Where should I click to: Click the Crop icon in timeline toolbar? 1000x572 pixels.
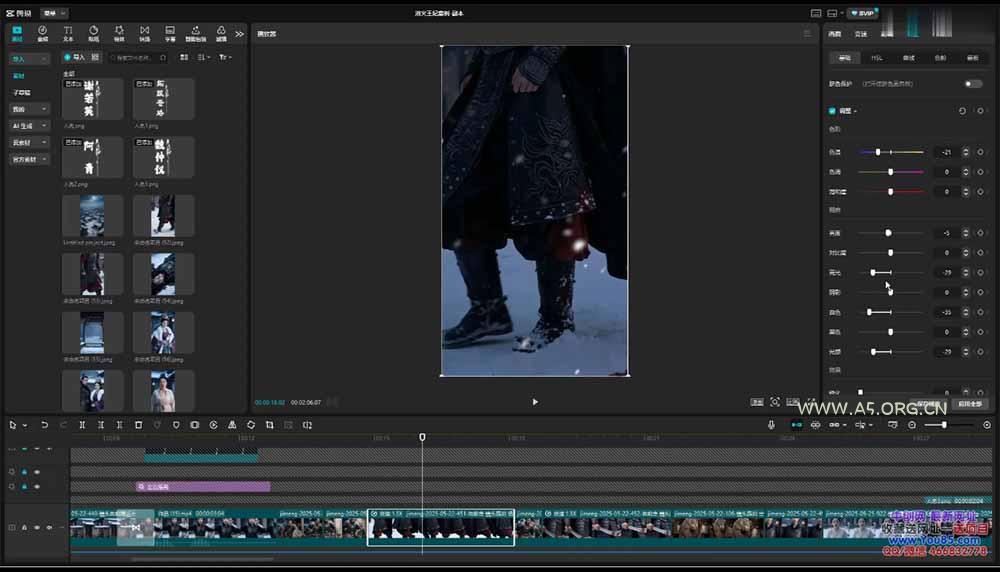point(270,425)
